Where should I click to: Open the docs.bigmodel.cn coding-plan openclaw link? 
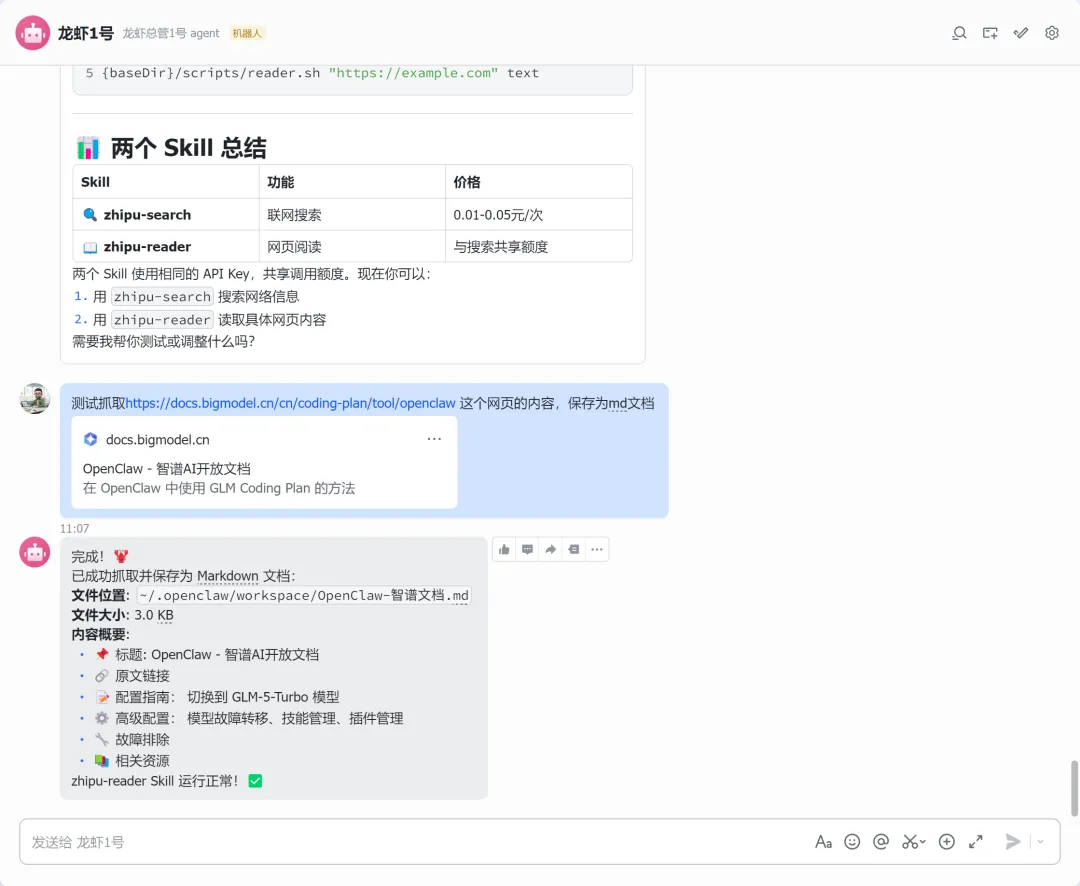290,403
